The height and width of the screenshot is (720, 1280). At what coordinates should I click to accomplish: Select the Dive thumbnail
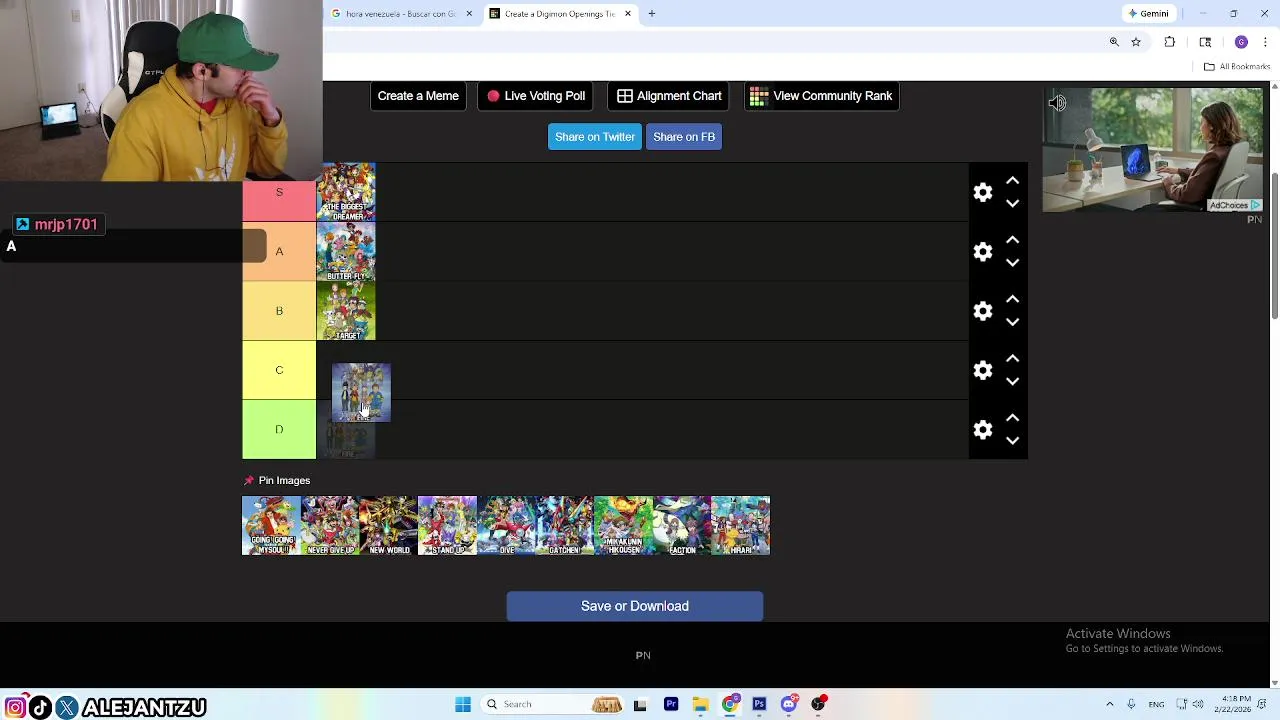click(x=506, y=526)
